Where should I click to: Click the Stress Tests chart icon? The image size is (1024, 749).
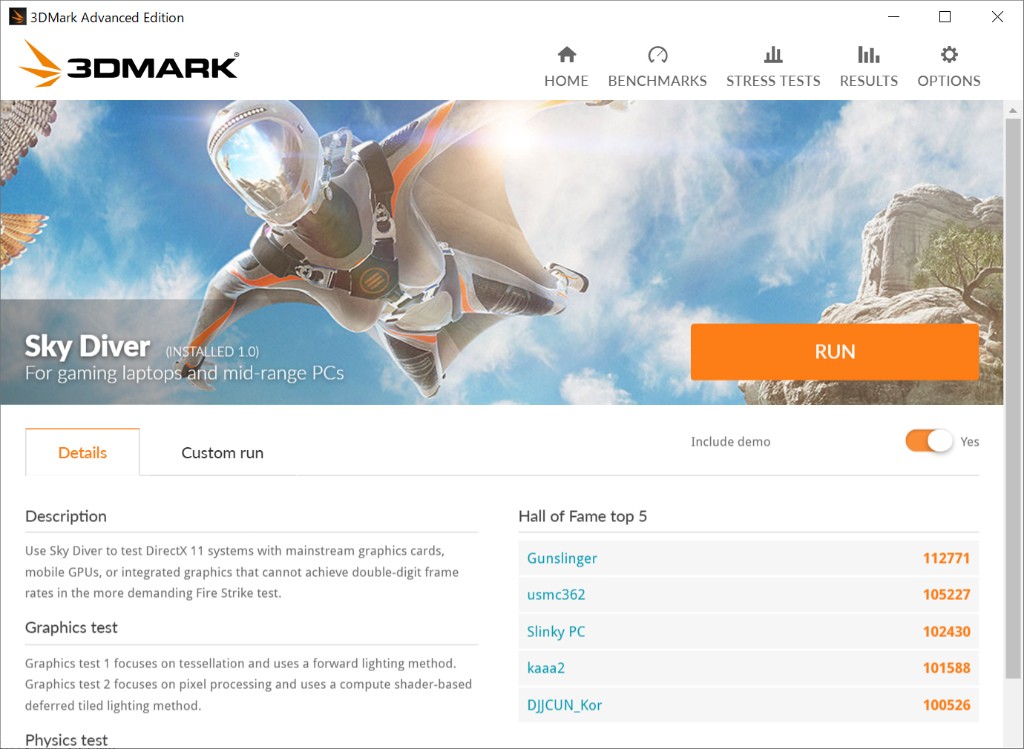pyautogui.click(x=773, y=54)
